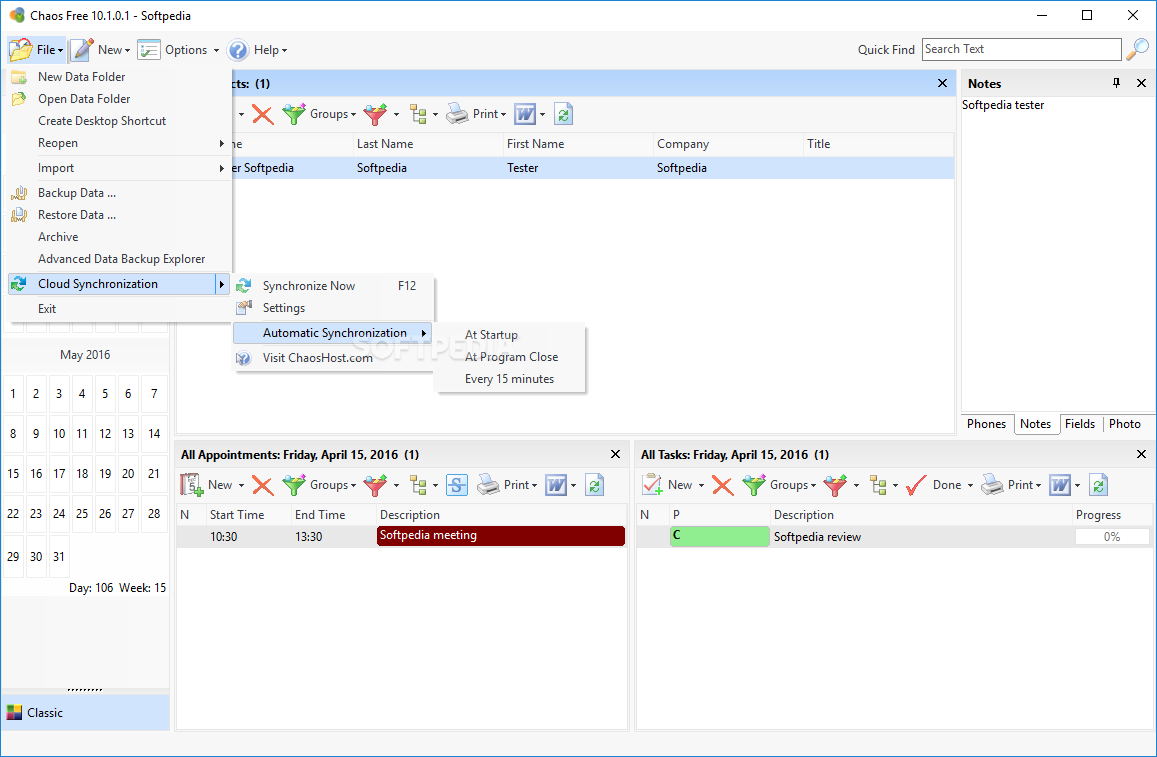Viewport: 1157px width, 757px height.
Task: Click the green priority C cell
Action: (719, 536)
